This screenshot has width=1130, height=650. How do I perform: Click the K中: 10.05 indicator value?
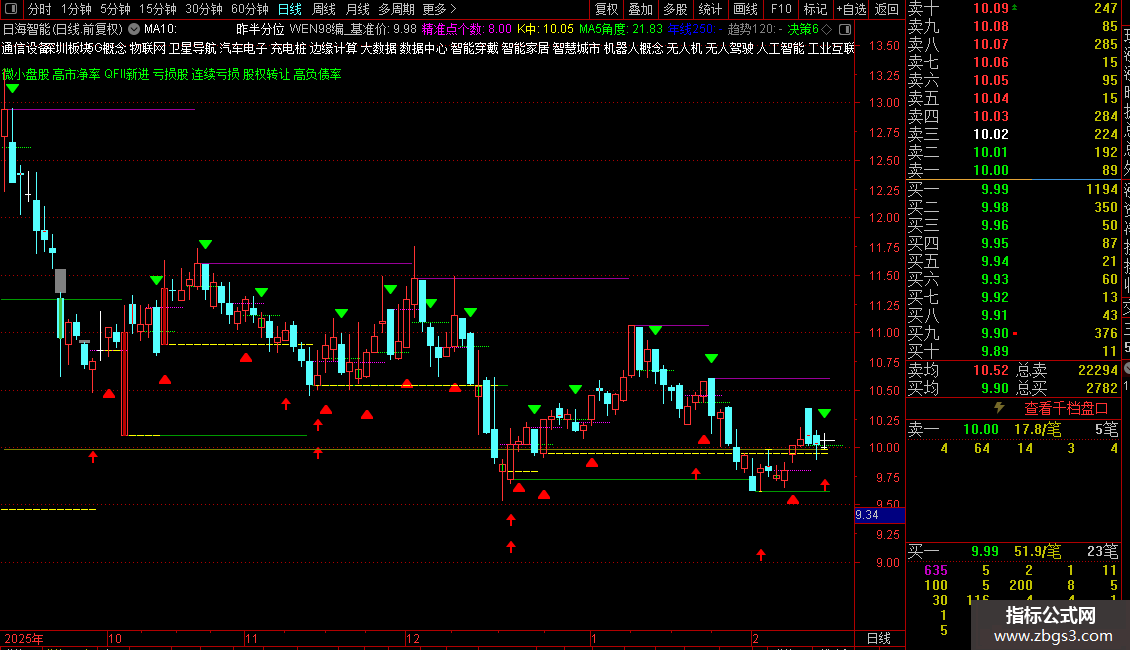point(546,30)
